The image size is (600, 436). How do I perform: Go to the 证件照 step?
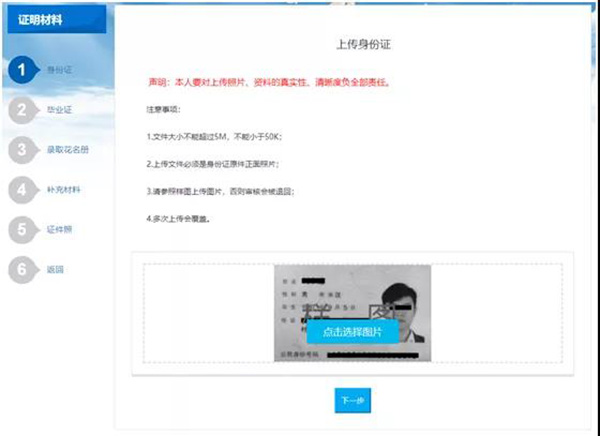coord(59,230)
